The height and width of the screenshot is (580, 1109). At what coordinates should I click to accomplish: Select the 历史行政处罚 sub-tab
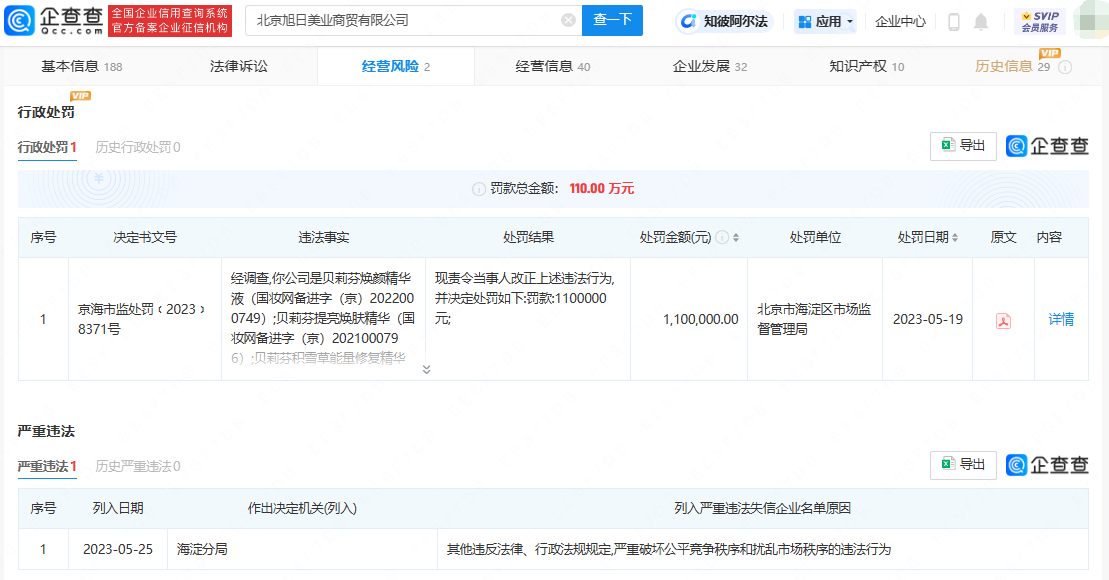(x=137, y=147)
